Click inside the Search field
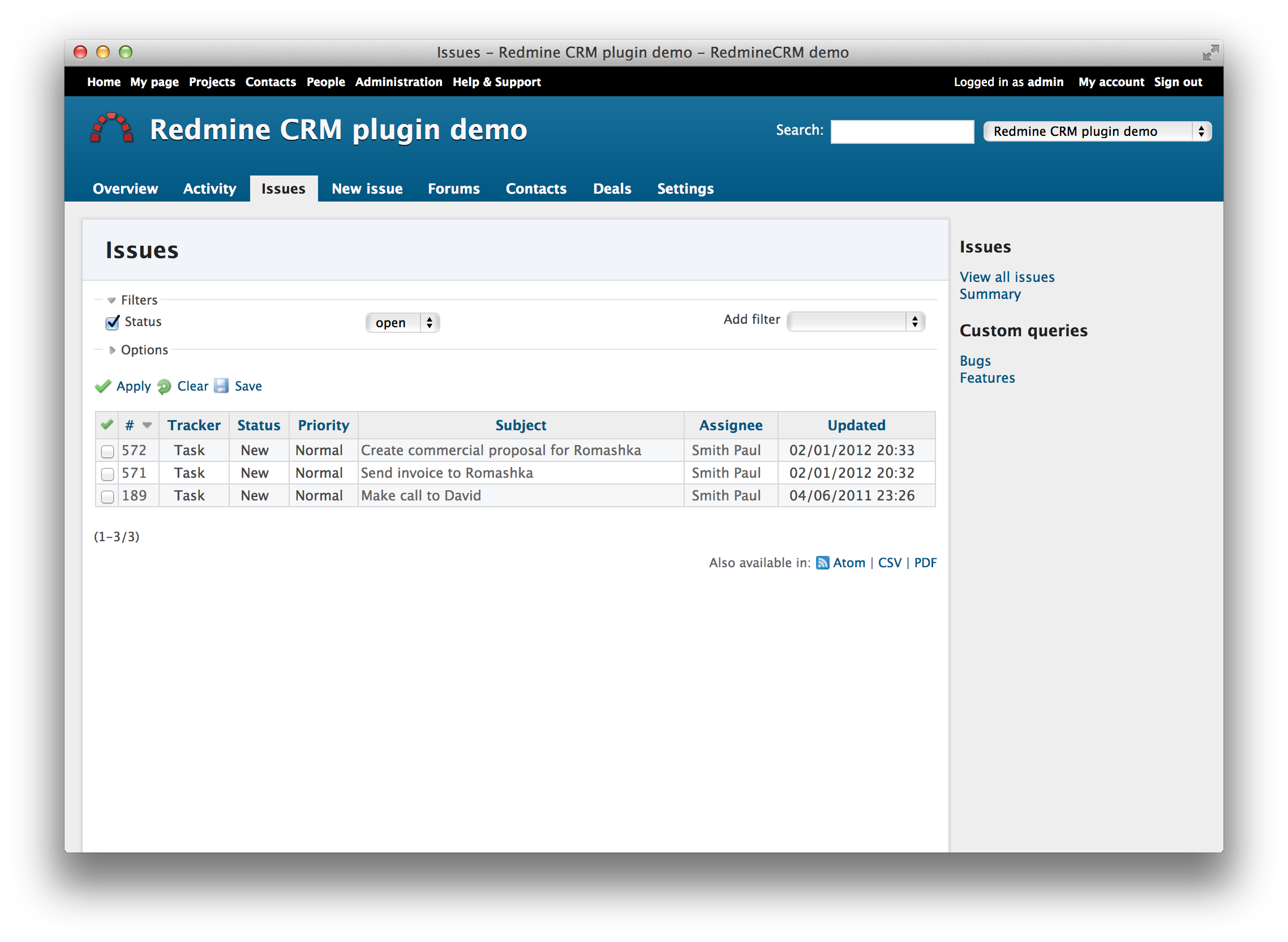The height and width of the screenshot is (942, 1288). (901, 132)
